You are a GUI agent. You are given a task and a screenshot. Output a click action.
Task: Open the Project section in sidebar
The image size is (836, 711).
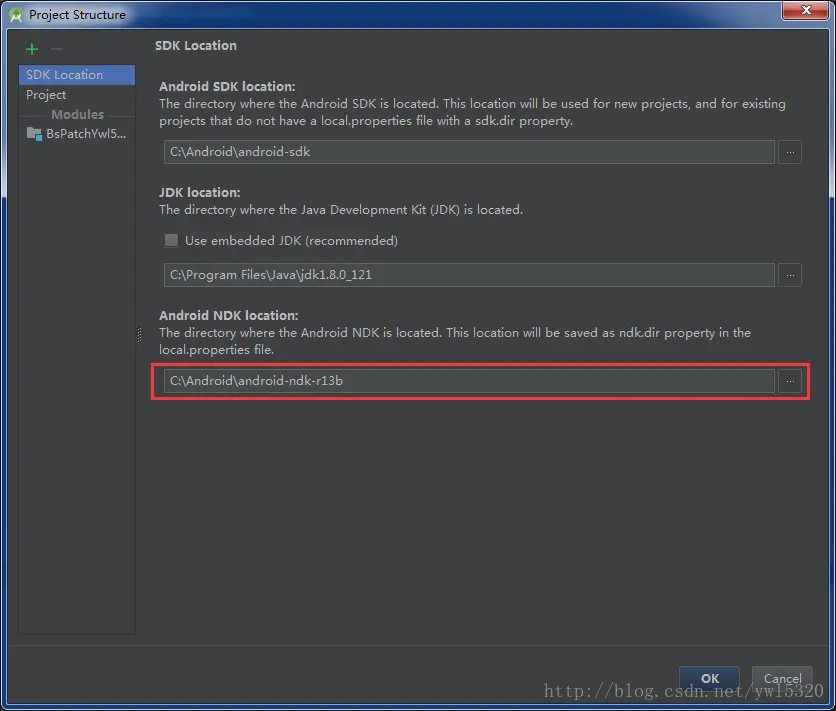tap(77, 95)
